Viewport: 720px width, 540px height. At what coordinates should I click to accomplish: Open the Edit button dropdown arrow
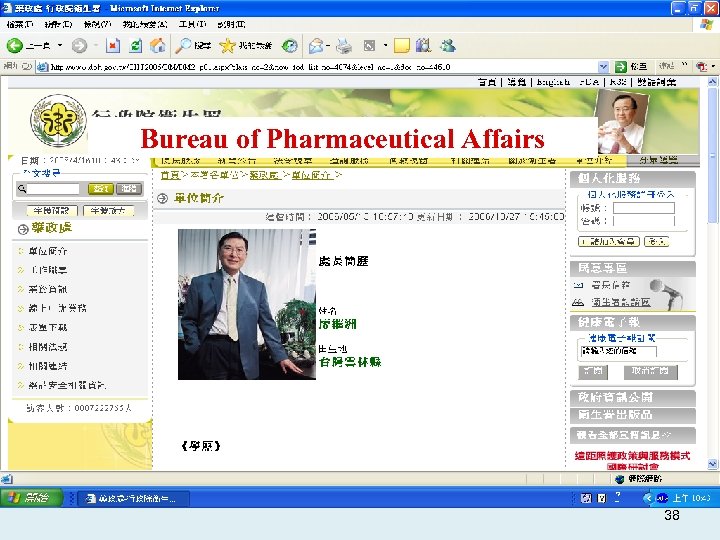pos(385,45)
